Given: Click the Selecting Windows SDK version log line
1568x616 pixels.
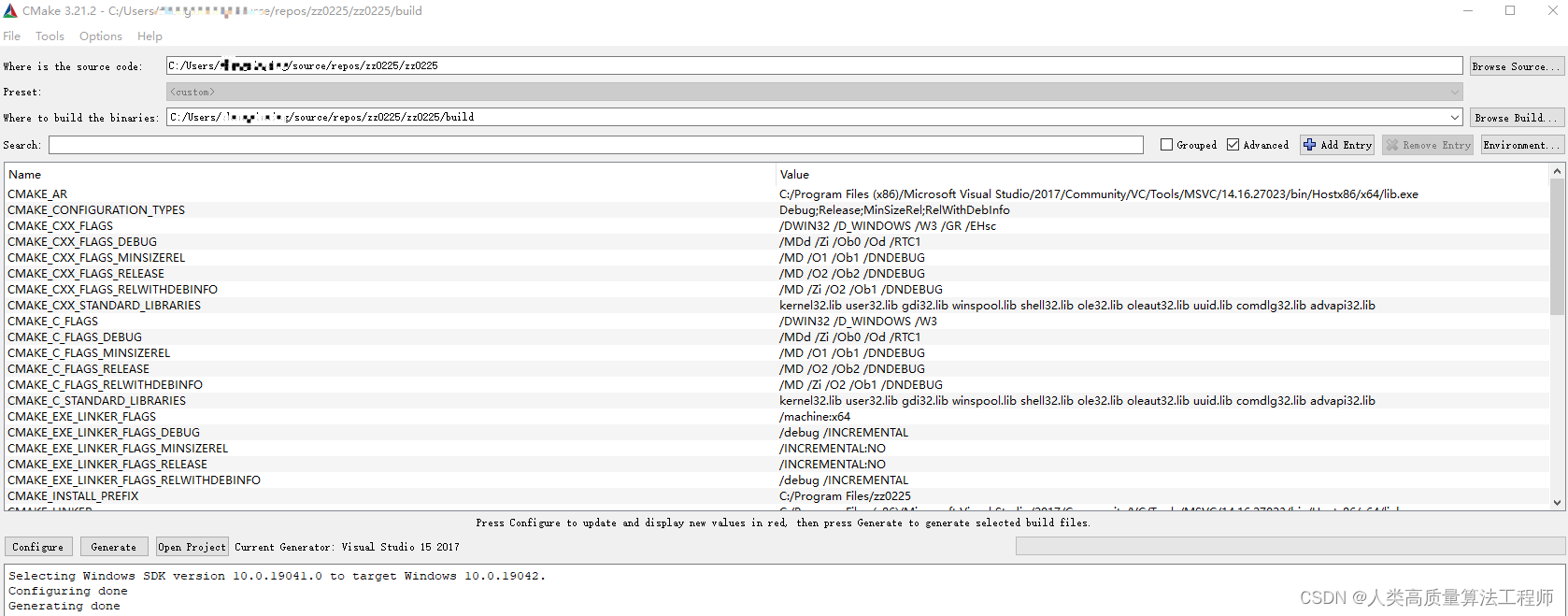Looking at the screenshot, I should coord(277,576).
